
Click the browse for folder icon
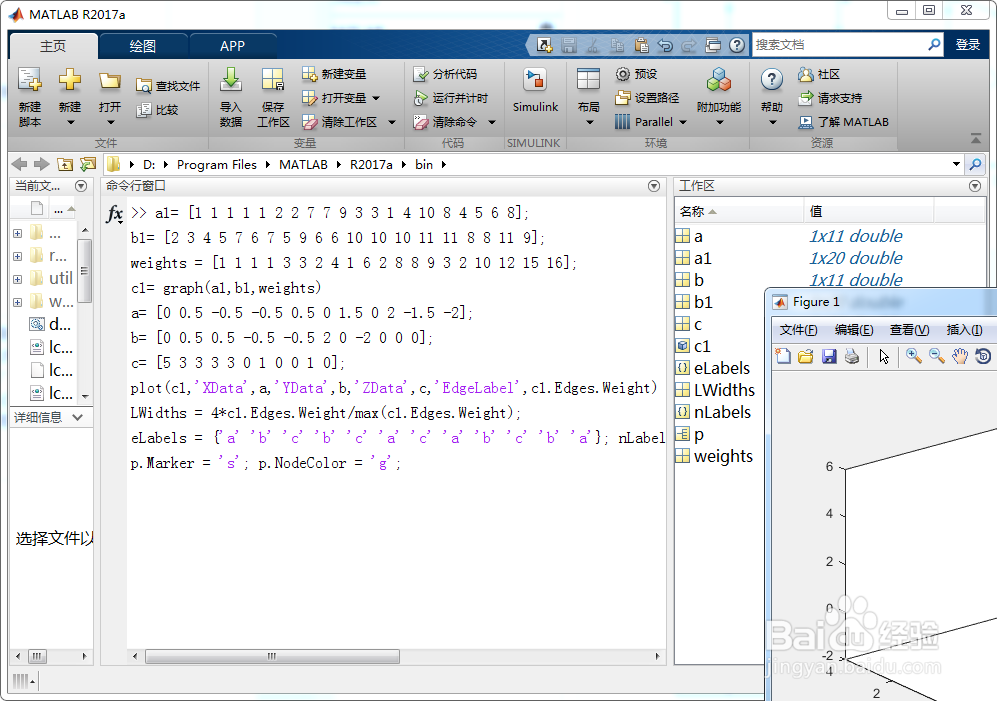click(x=88, y=164)
